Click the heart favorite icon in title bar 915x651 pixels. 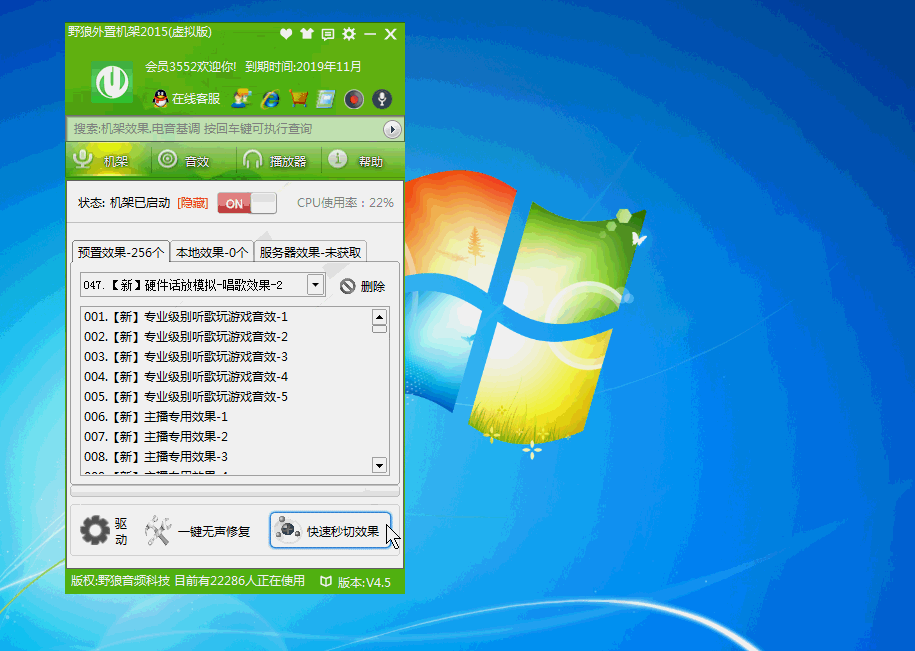pyautogui.click(x=286, y=34)
